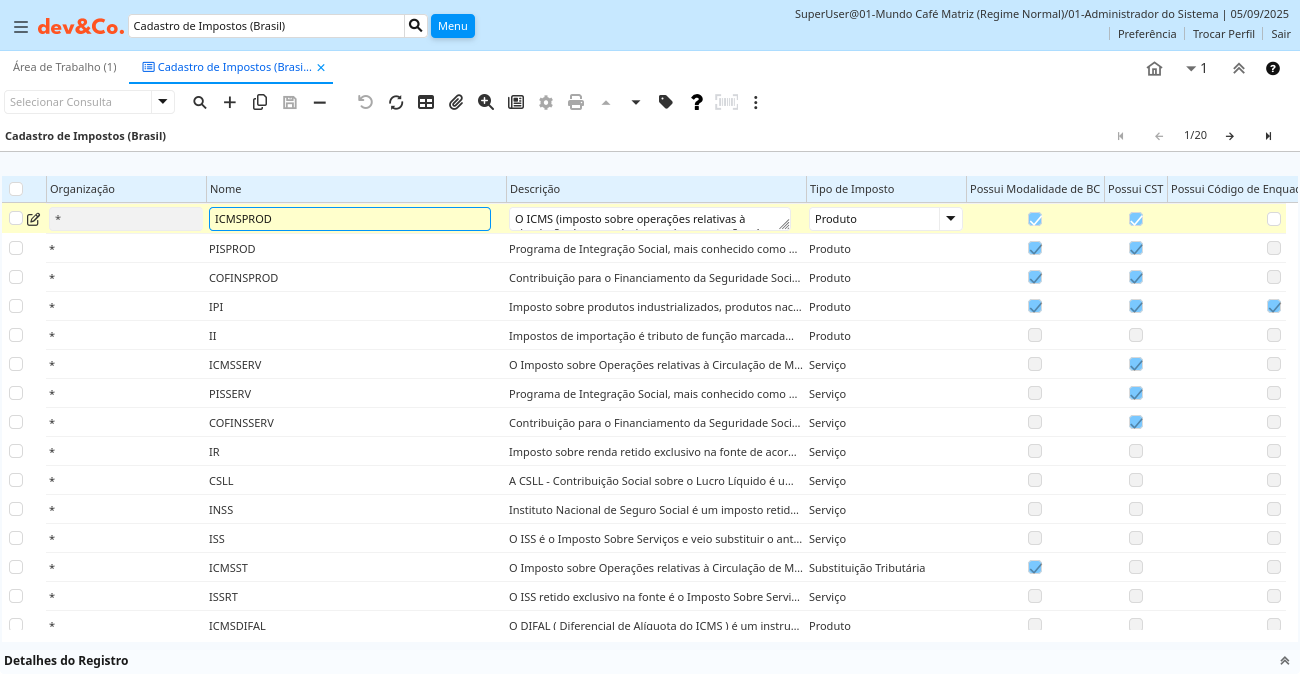1300x674 pixels.
Task: Delete record using the minus icon
Action: point(320,102)
